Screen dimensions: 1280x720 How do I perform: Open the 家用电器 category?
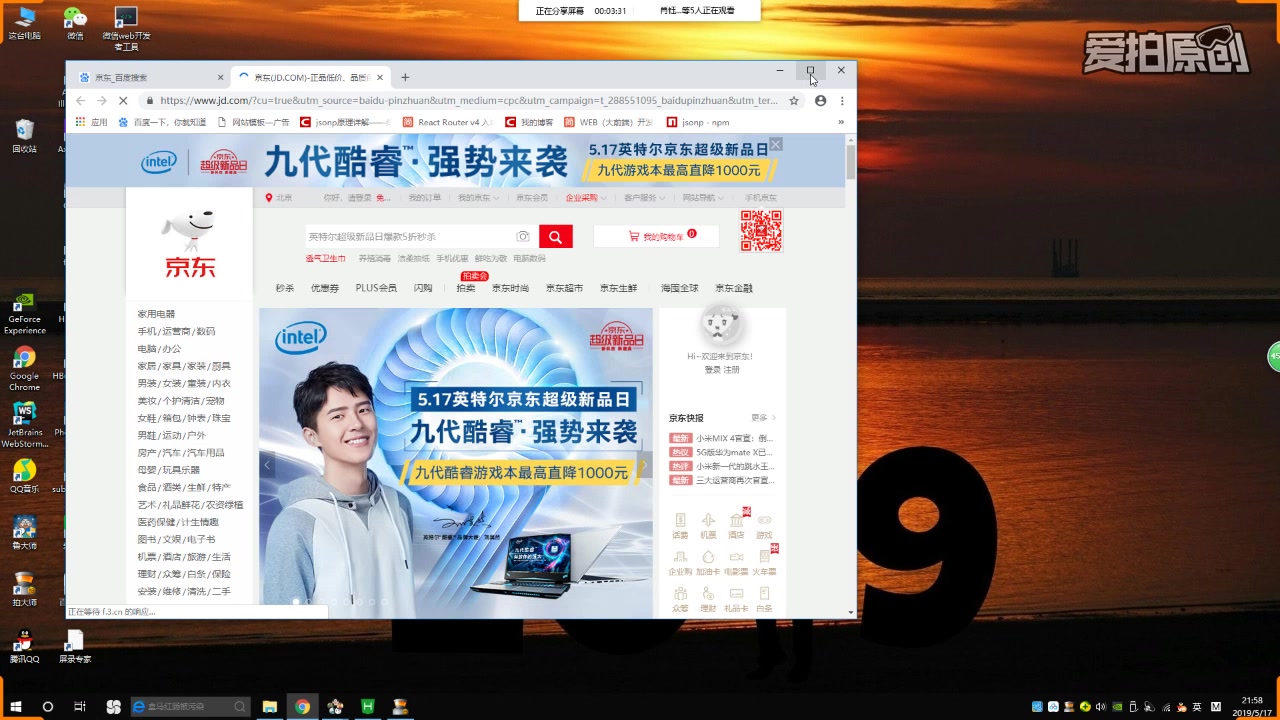(156, 314)
